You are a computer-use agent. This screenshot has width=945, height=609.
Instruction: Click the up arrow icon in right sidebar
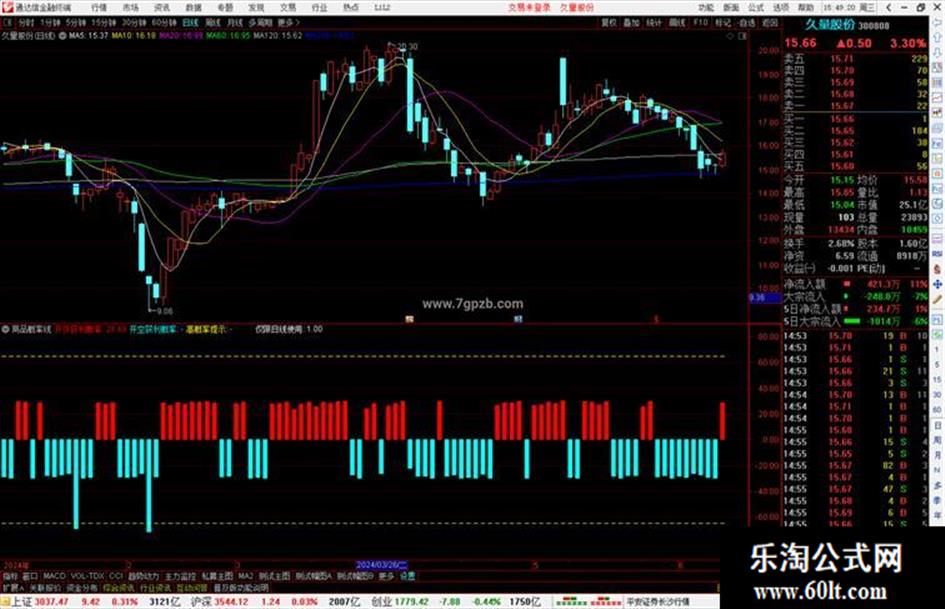pyautogui.click(x=938, y=37)
